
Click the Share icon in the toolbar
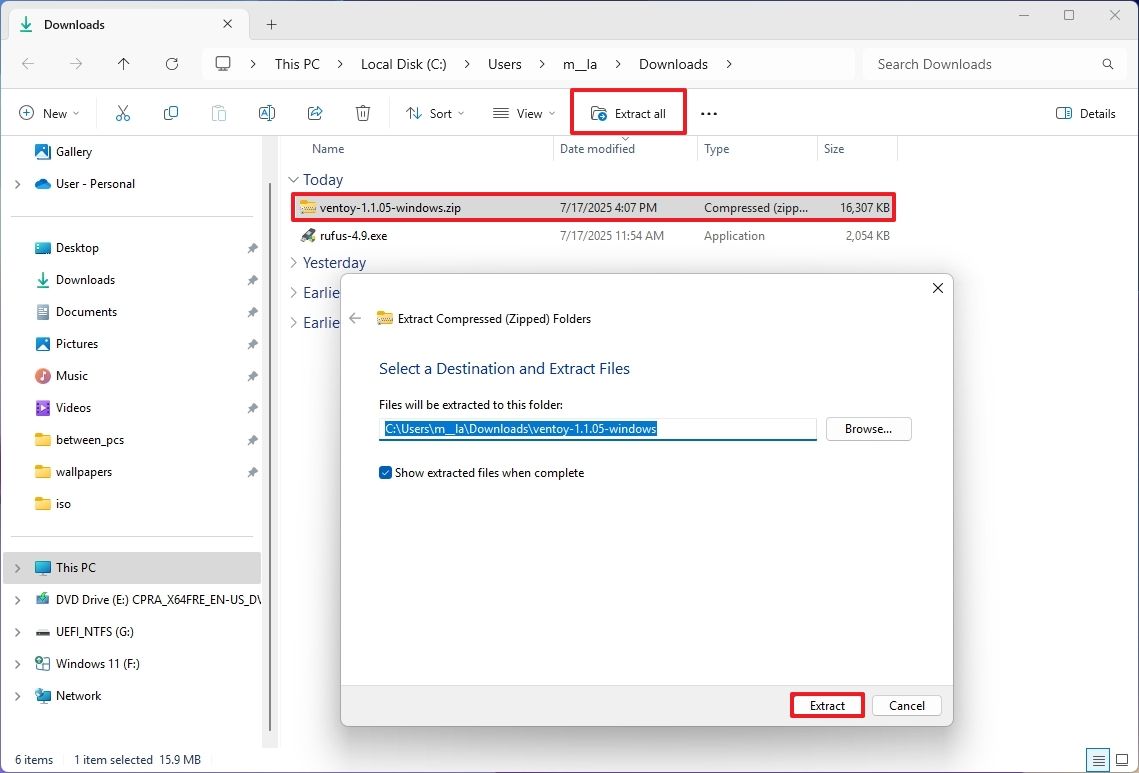314,113
